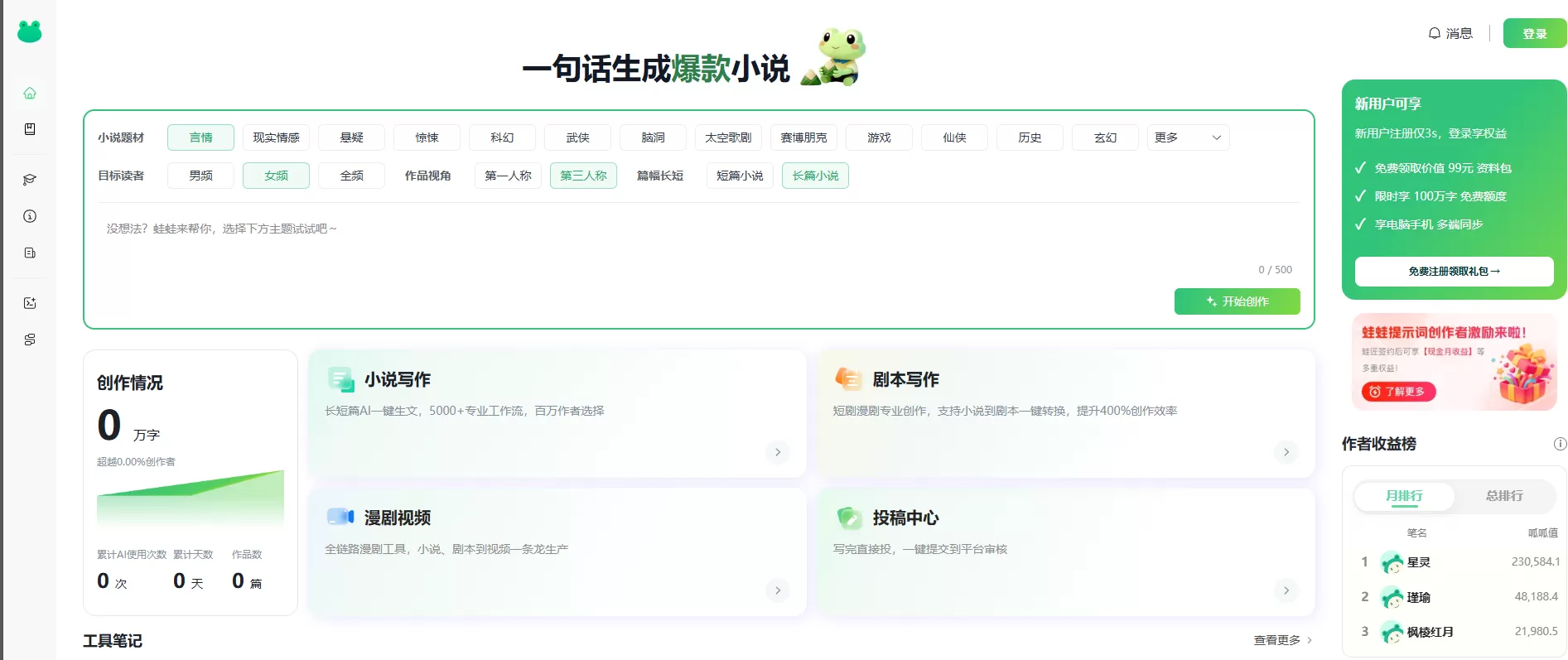Viewport: 1568px width, 660px height.
Task: Click 瑾瑜 author avatar
Action: tap(1392, 597)
